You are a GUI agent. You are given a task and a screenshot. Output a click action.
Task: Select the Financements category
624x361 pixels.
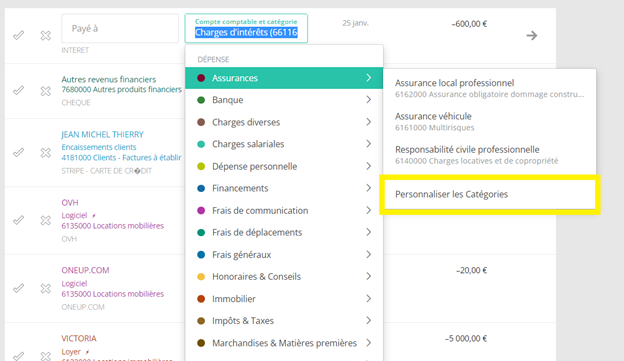point(284,188)
